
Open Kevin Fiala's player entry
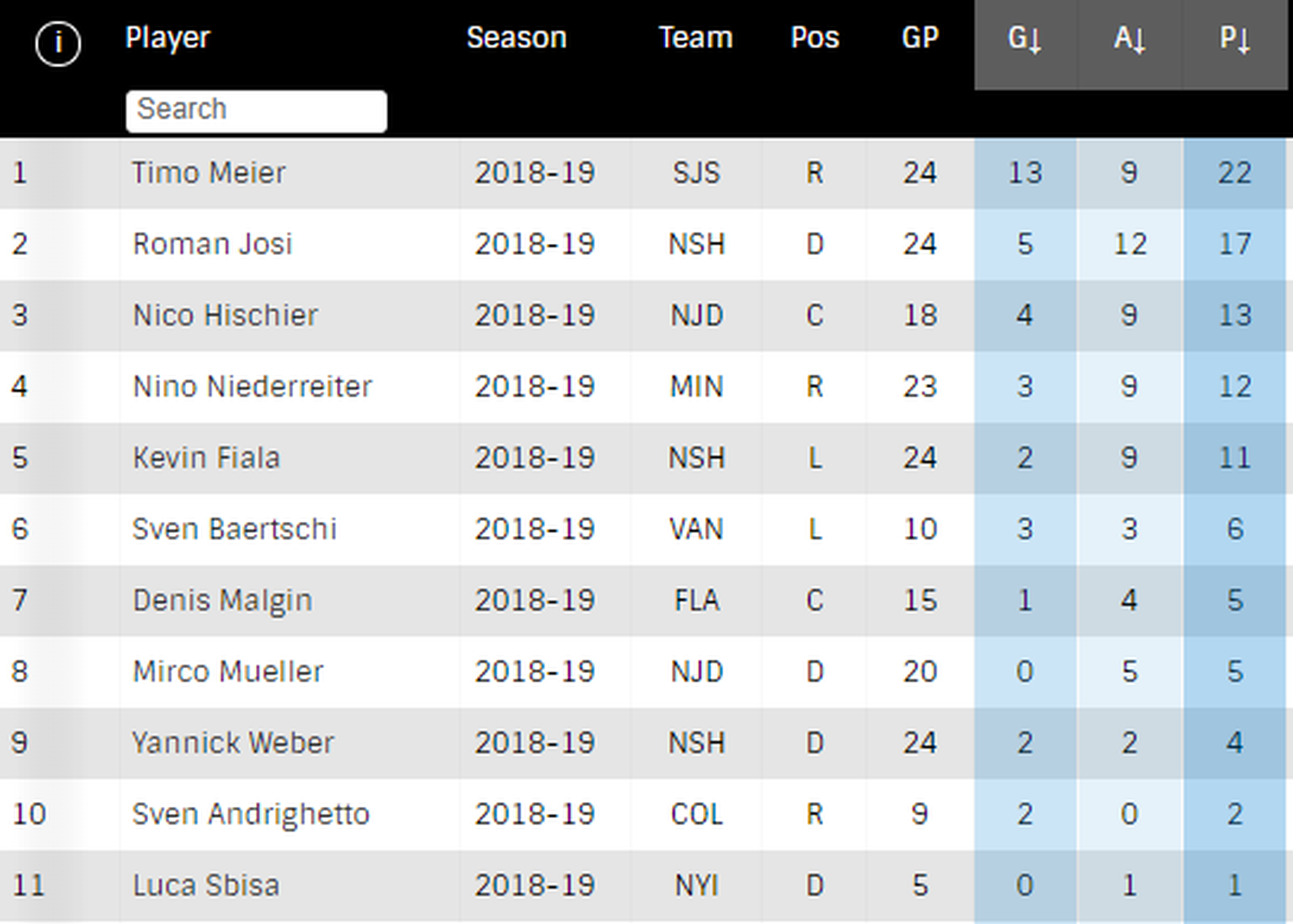click(206, 458)
